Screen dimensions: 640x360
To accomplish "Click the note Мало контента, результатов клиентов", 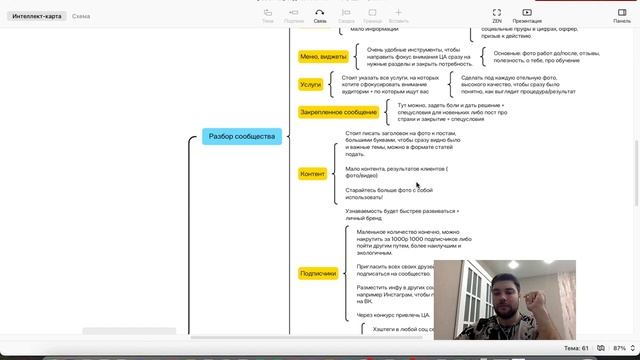I will tap(396, 172).
